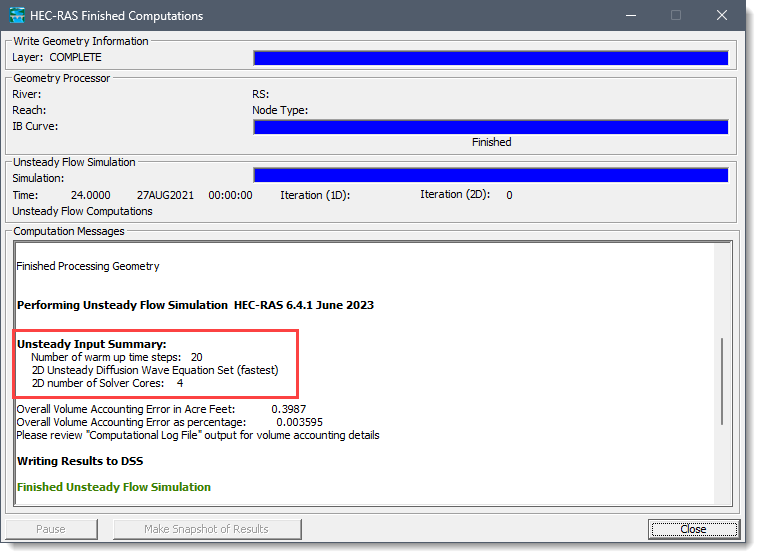The height and width of the screenshot is (558, 761).
Task: Close the window with the title bar X
Action: point(722,16)
